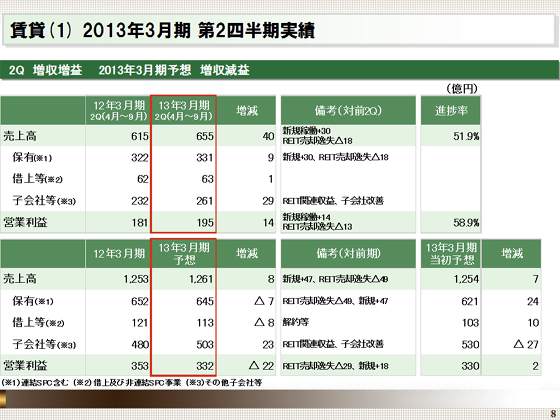Select the value 63
The image size is (560, 420).
[208, 179]
